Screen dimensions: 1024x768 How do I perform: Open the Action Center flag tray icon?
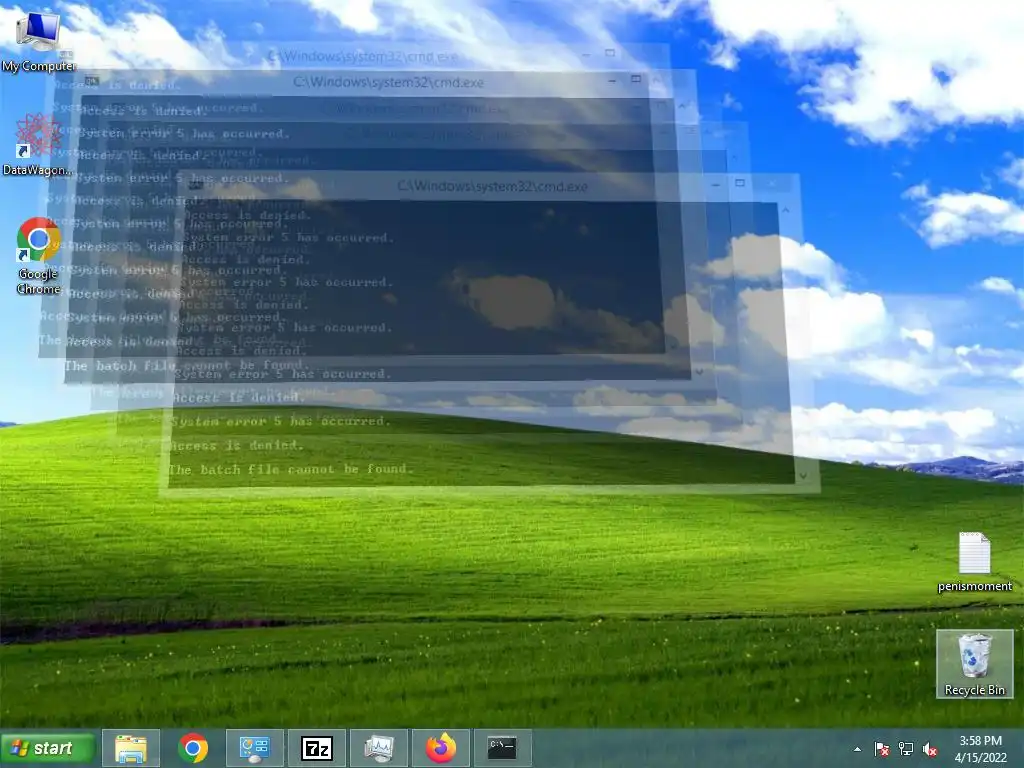[882, 749]
